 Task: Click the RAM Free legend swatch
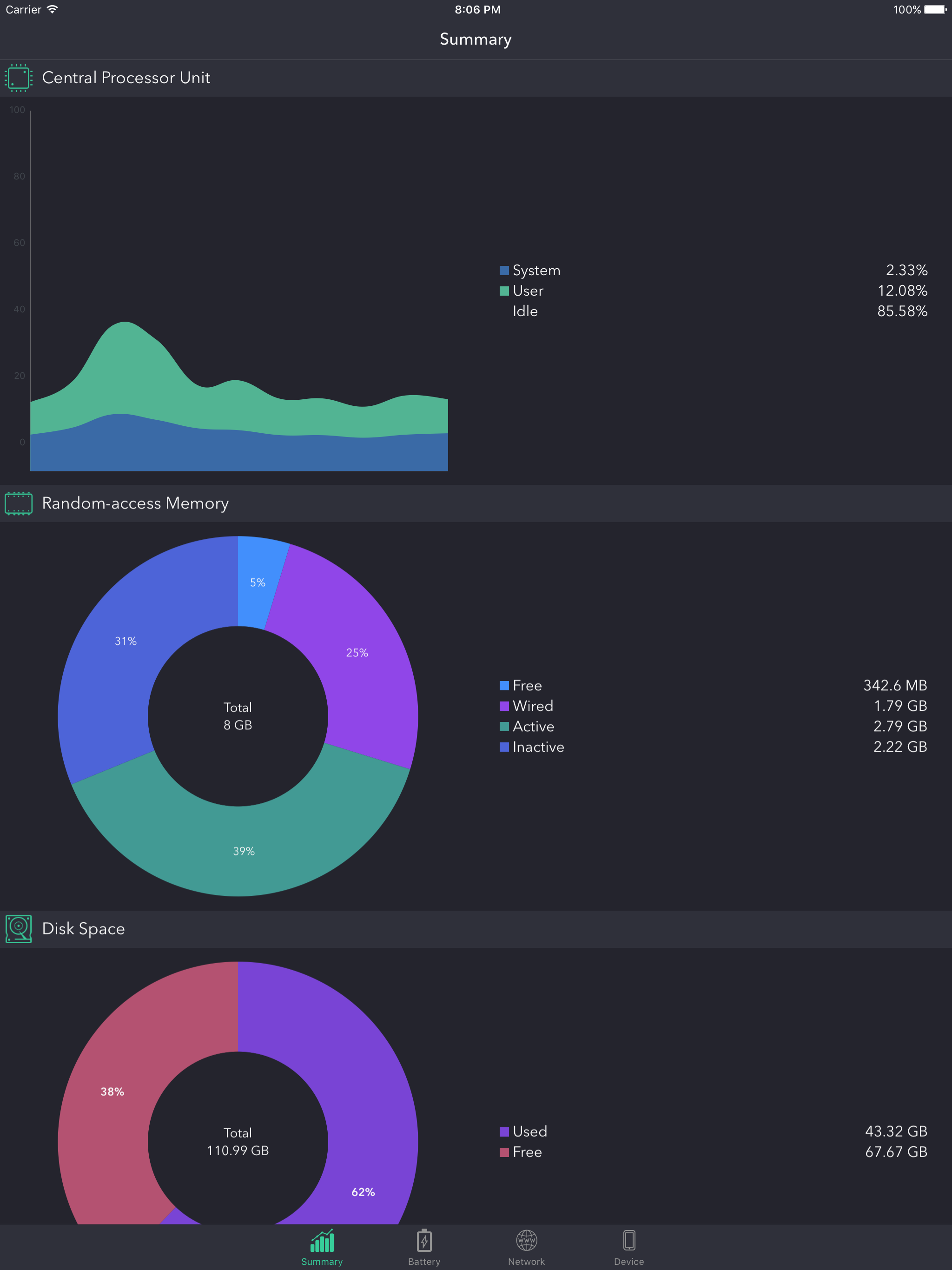point(504,686)
